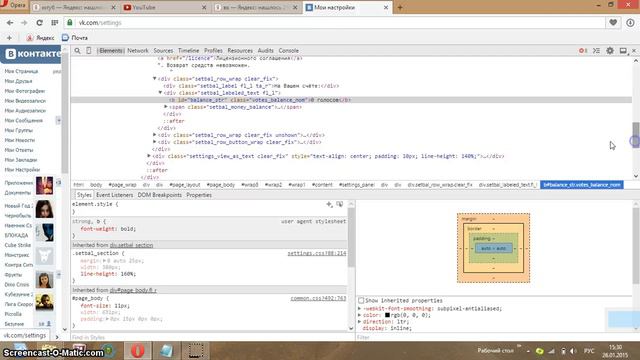Expand the setbal_row_wrap unshown div
This screenshot has height=360, width=640.
tap(155, 135)
